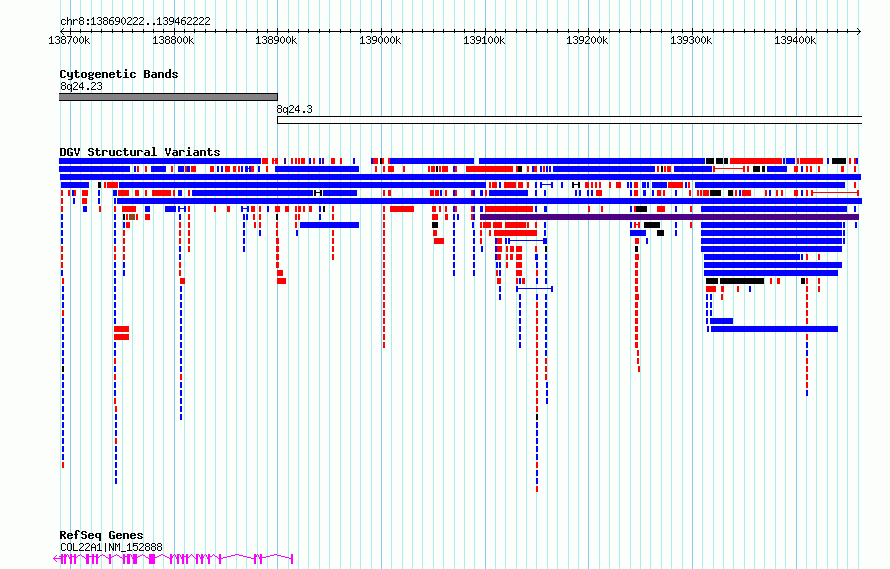Click the 138900k ruler tick label
Viewport: 890px width, 569px height.
(276, 40)
